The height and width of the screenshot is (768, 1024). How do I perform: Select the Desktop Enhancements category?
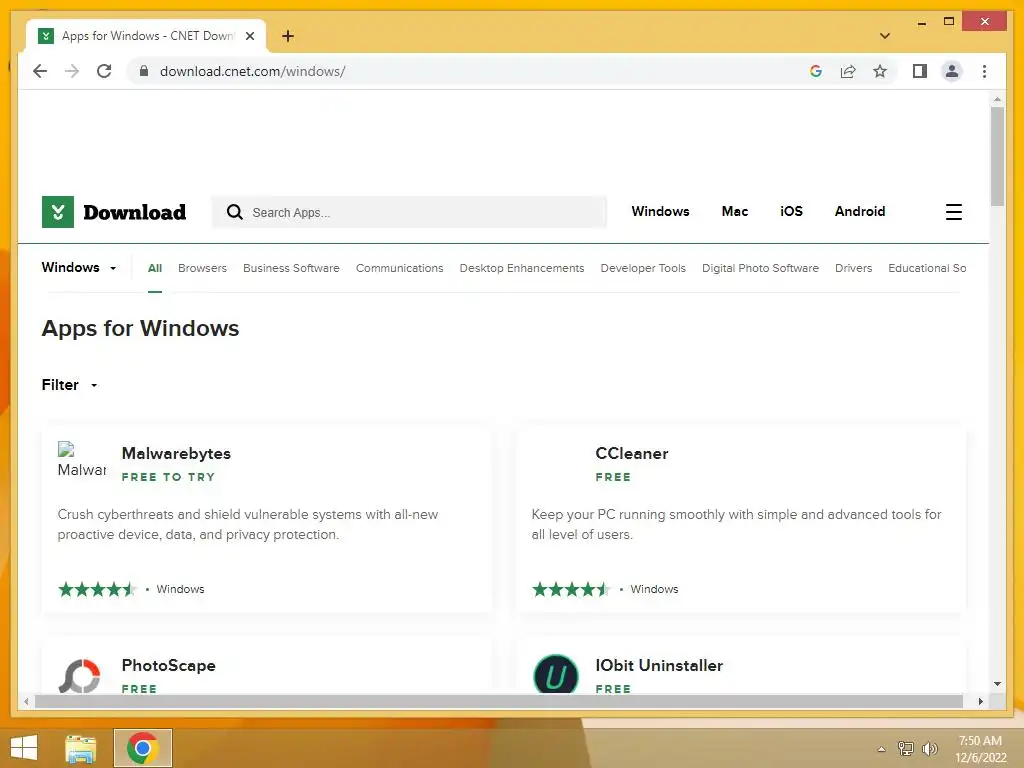[522, 268]
